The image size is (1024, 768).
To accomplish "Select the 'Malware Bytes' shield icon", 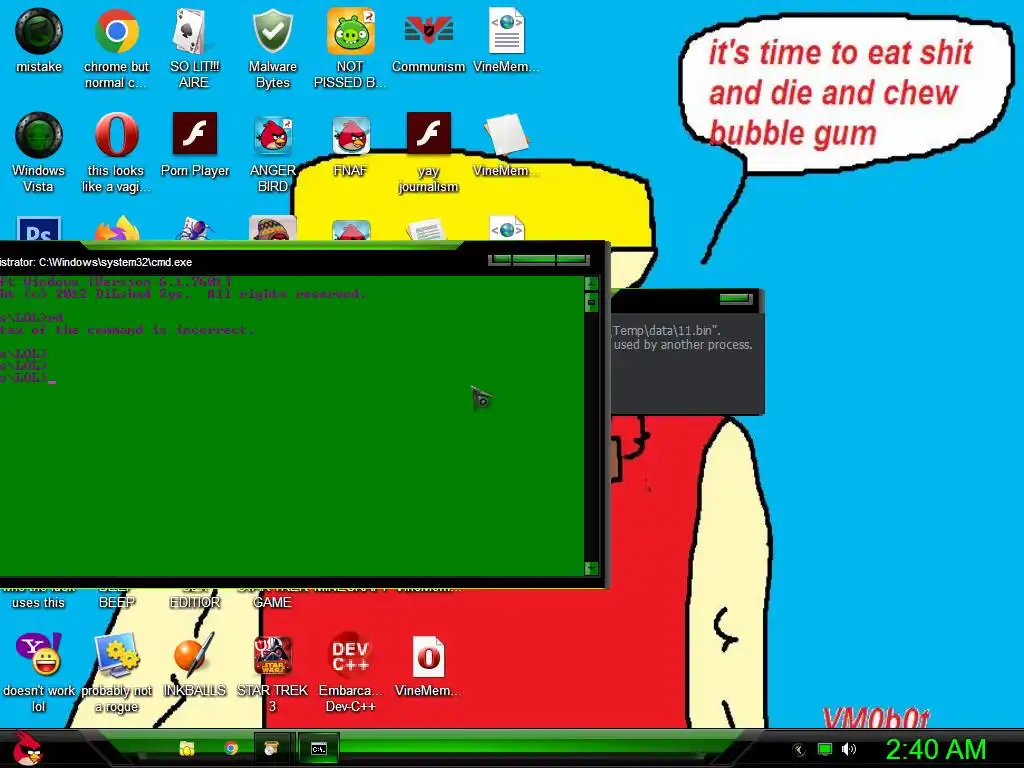I will click(272, 48).
